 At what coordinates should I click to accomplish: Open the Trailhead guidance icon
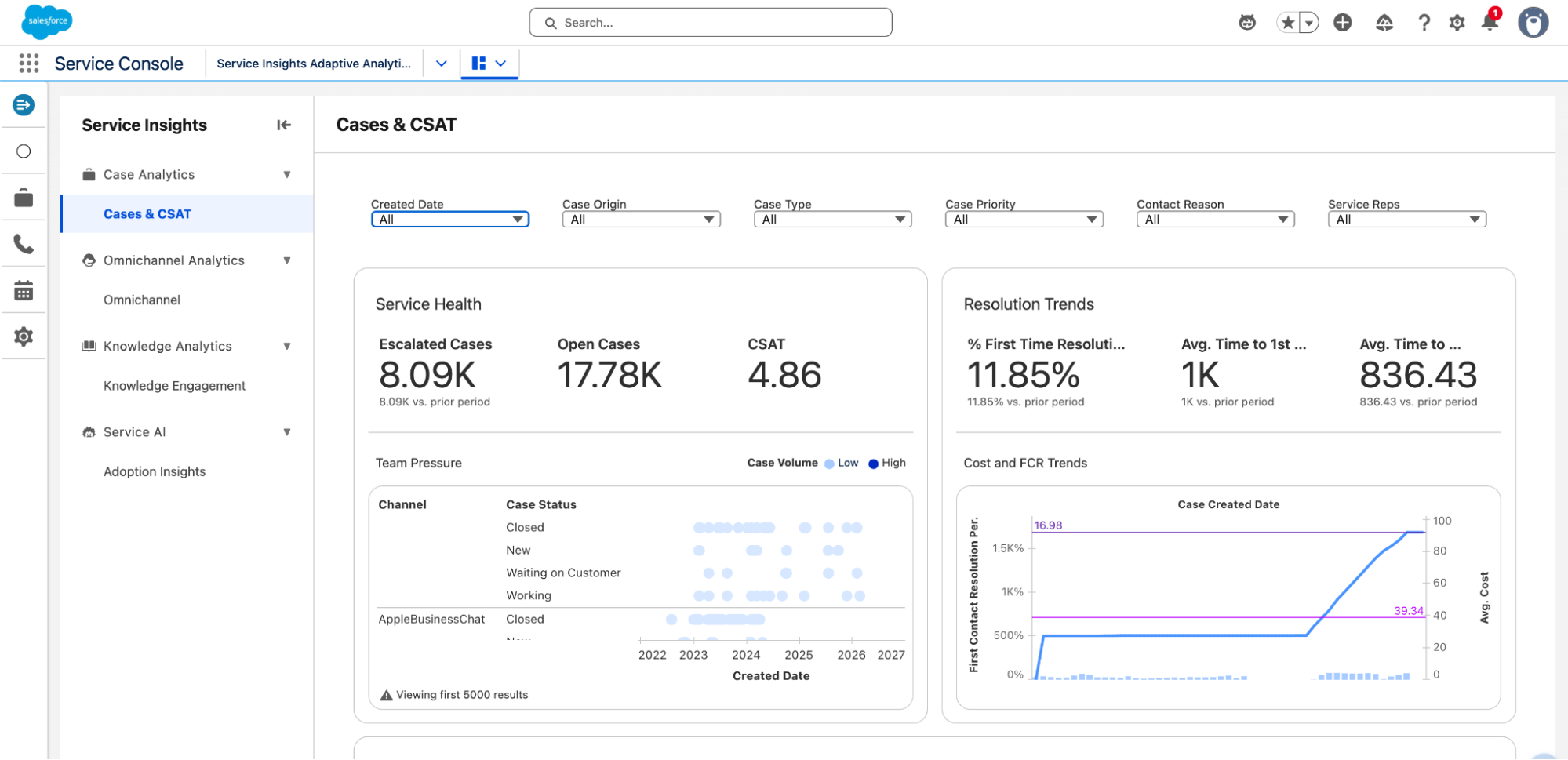coord(1384,23)
